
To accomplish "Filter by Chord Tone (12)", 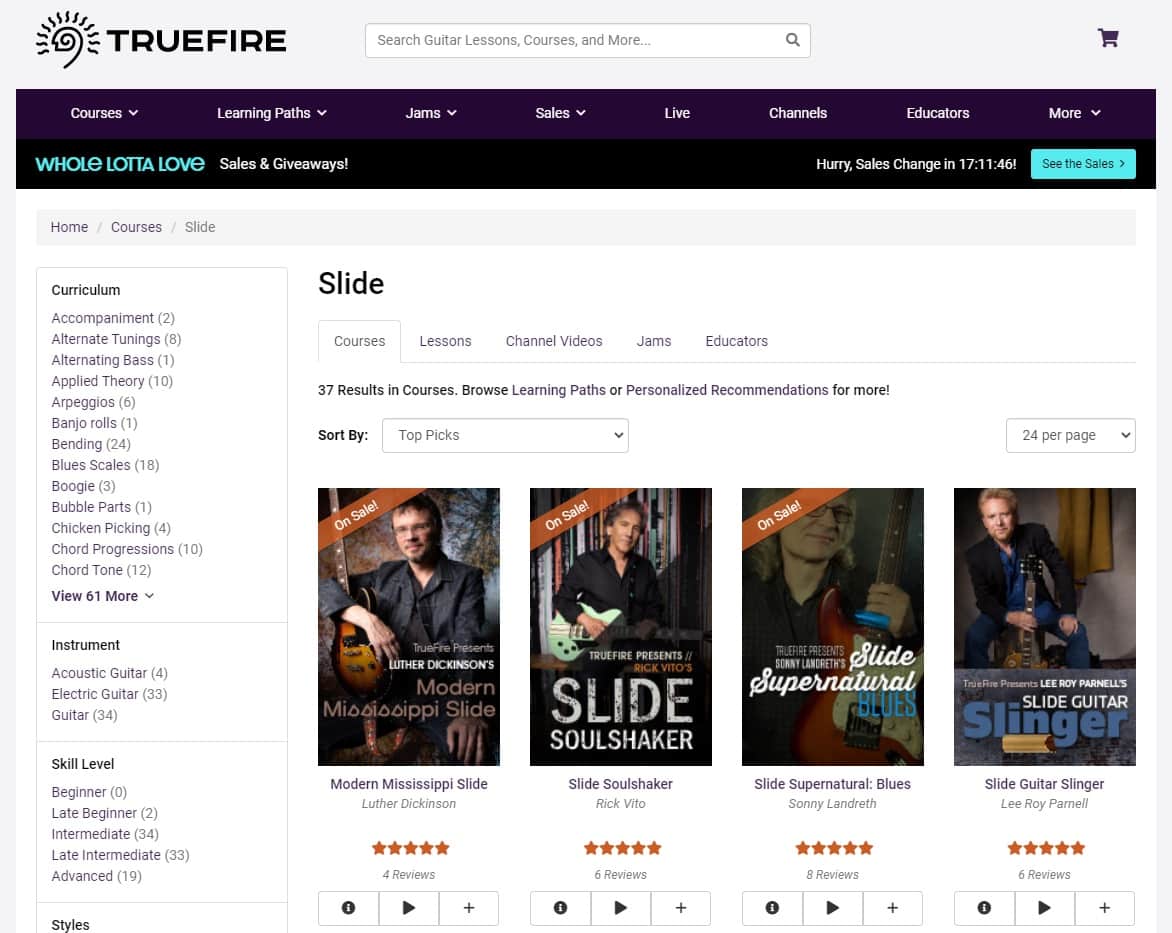I will 101,570.
